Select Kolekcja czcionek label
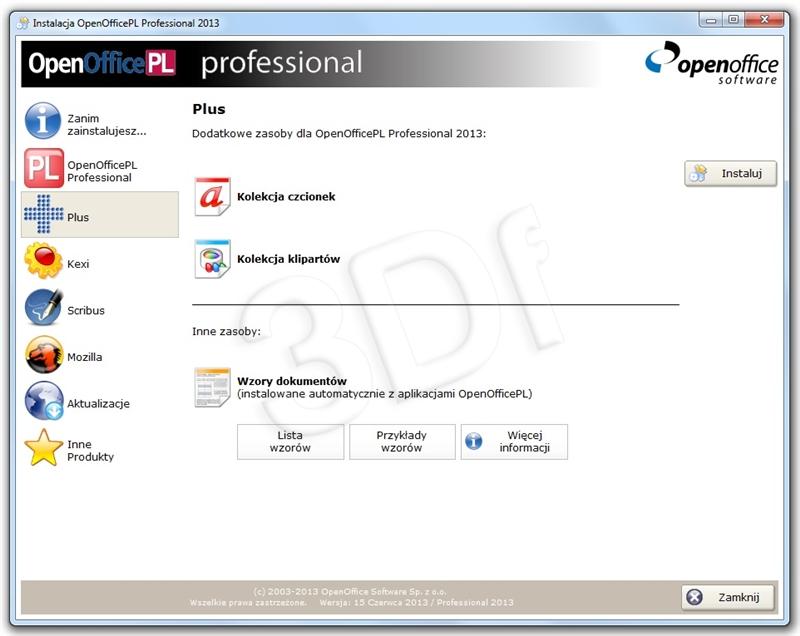This screenshot has width=800, height=636. pos(286,197)
